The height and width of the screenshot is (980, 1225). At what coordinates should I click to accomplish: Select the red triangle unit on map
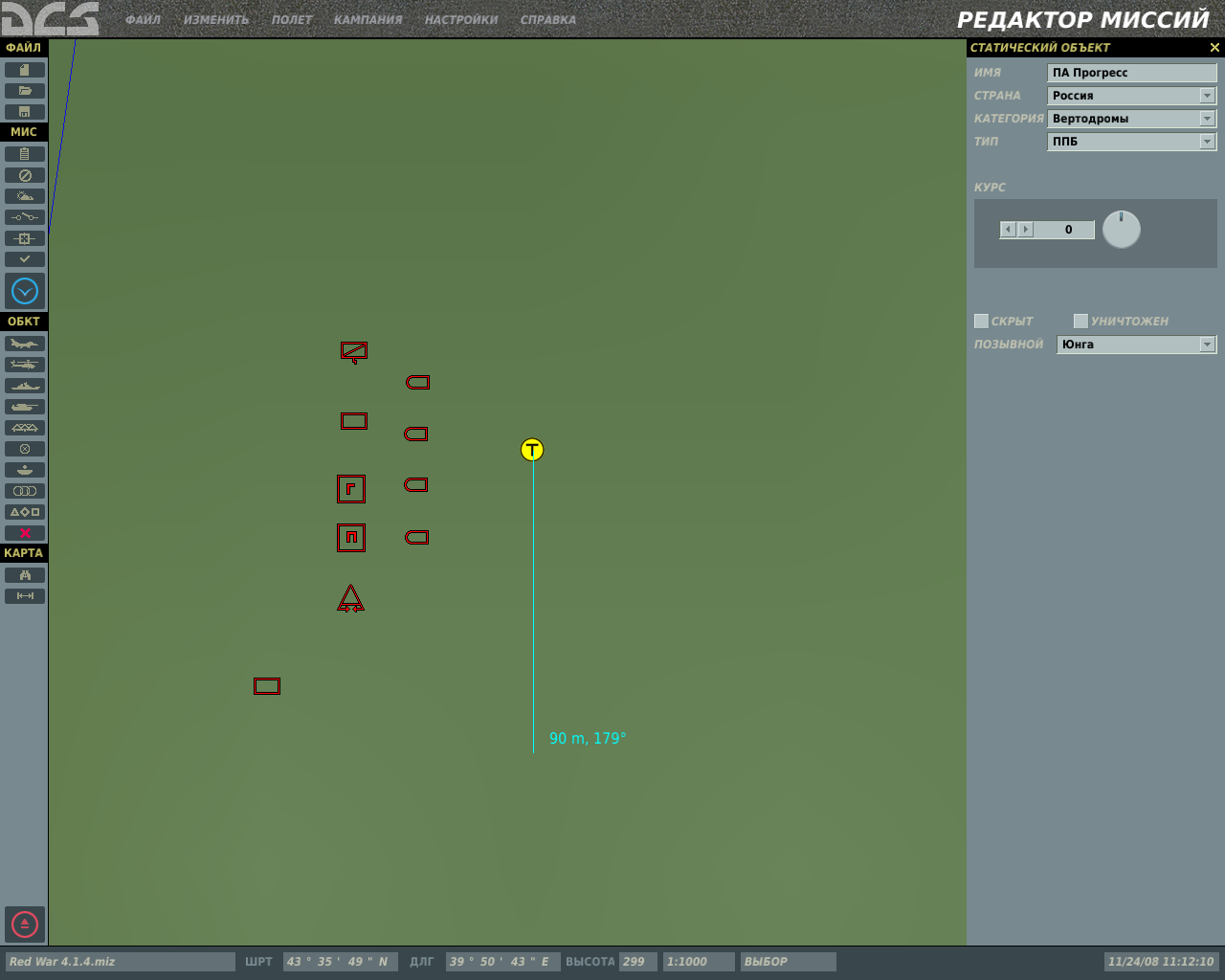pyautogui.click(x=351, y=599)
